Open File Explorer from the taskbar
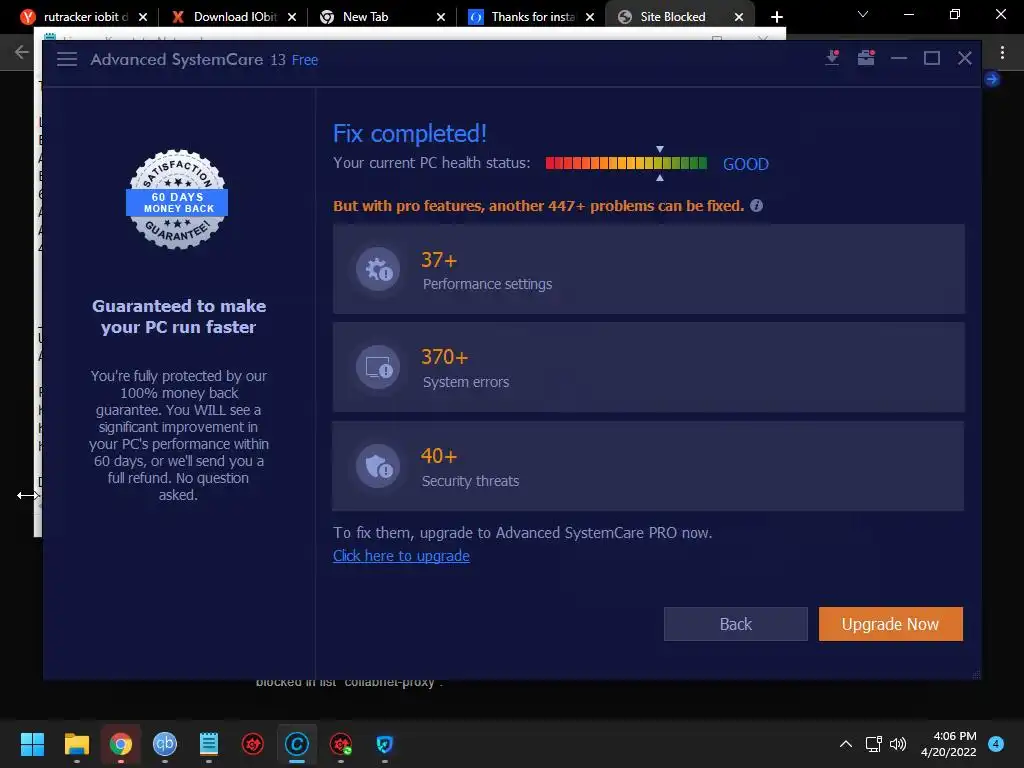Screen dimensions: 1024x768 click(76, 744)
